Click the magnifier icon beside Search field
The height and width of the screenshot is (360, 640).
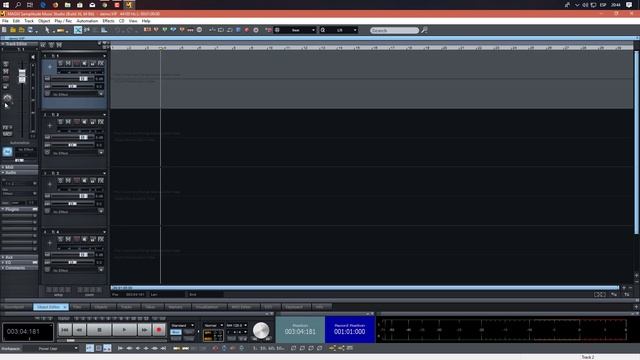[424, 30]
